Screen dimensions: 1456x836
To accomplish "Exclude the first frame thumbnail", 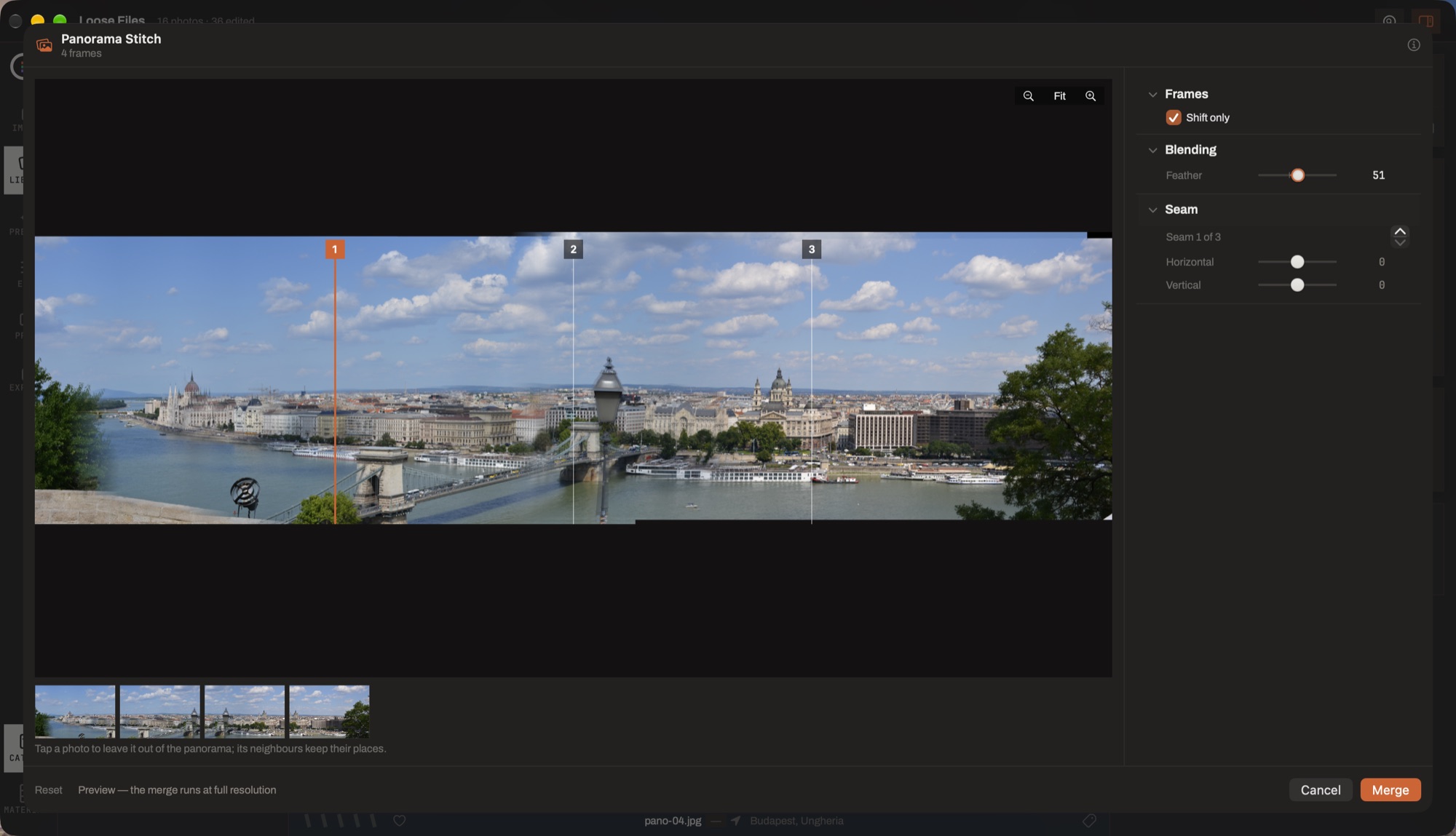I will pos(75,712).
